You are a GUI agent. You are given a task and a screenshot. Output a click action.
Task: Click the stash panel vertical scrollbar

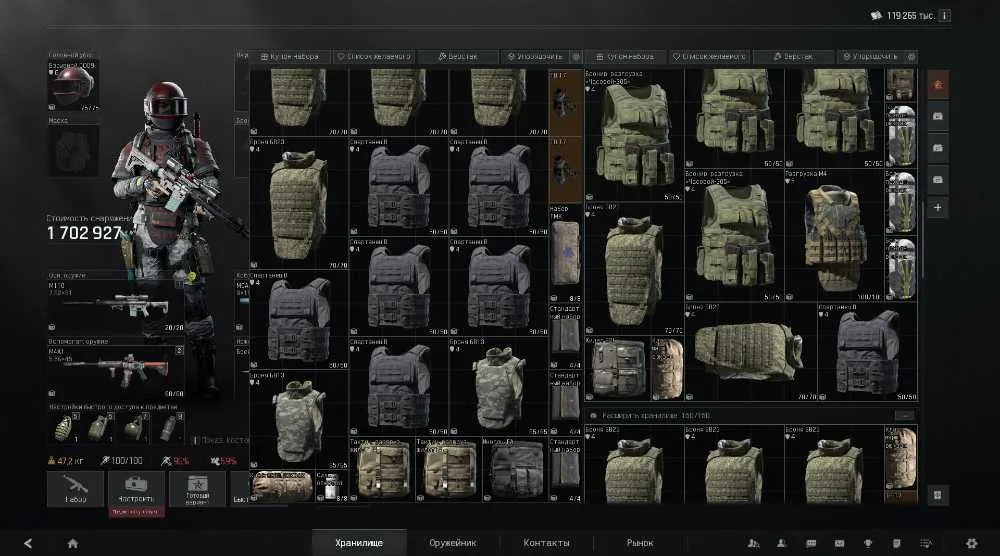click(x=922, y=239)
